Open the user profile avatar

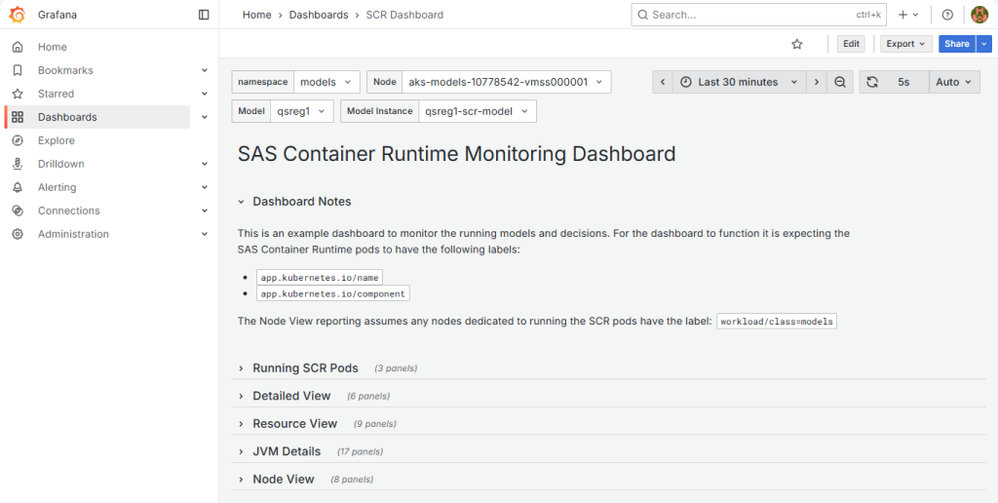click(x=979, y=15)
